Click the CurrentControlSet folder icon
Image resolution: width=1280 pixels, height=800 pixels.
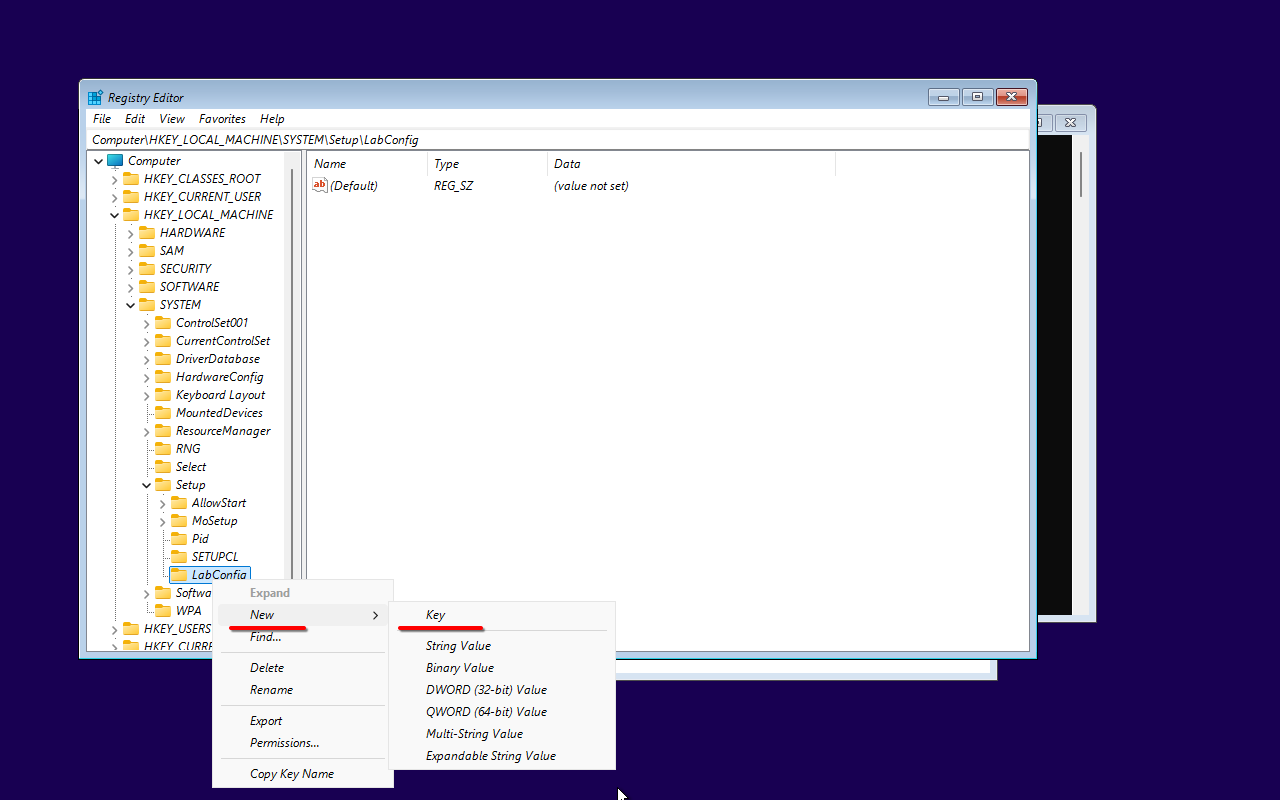coord(163,341)
